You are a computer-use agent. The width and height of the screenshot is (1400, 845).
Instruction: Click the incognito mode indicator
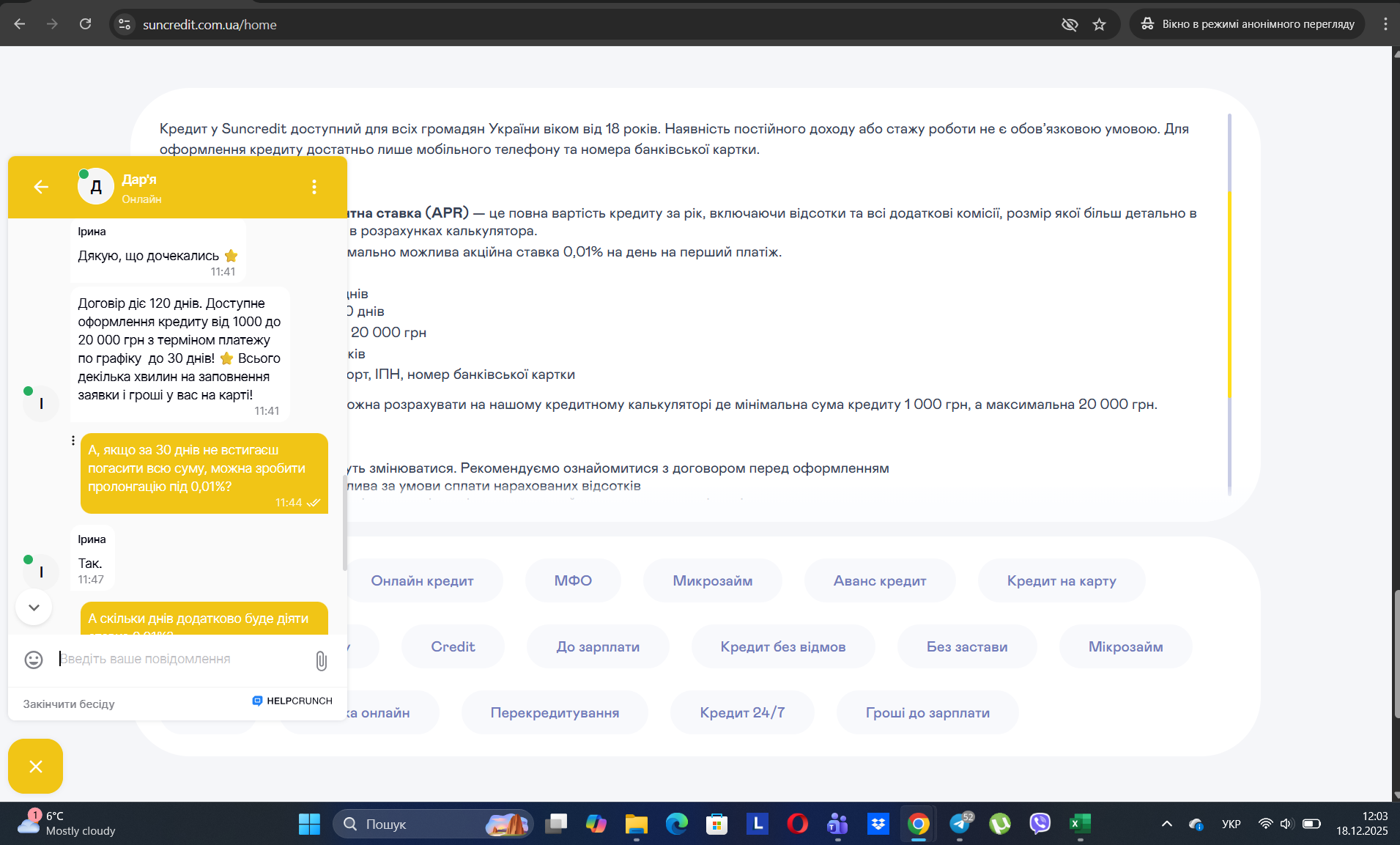point(1247,24)
